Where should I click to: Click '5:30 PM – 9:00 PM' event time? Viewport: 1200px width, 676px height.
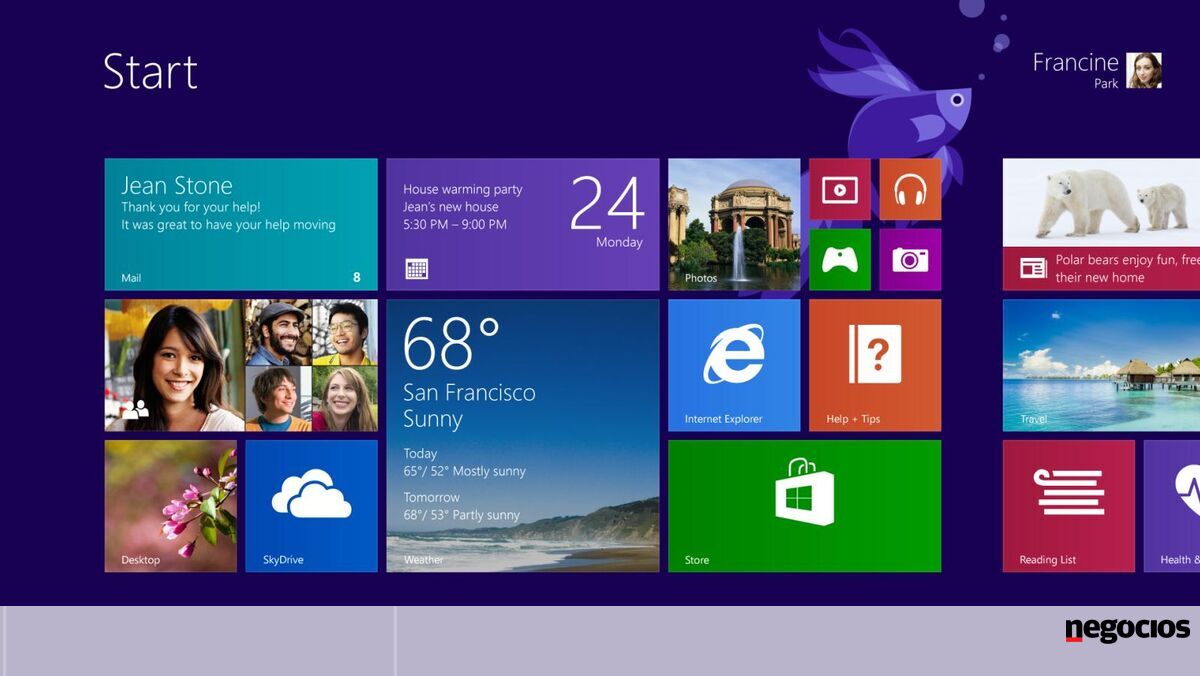tap(455, 224)
